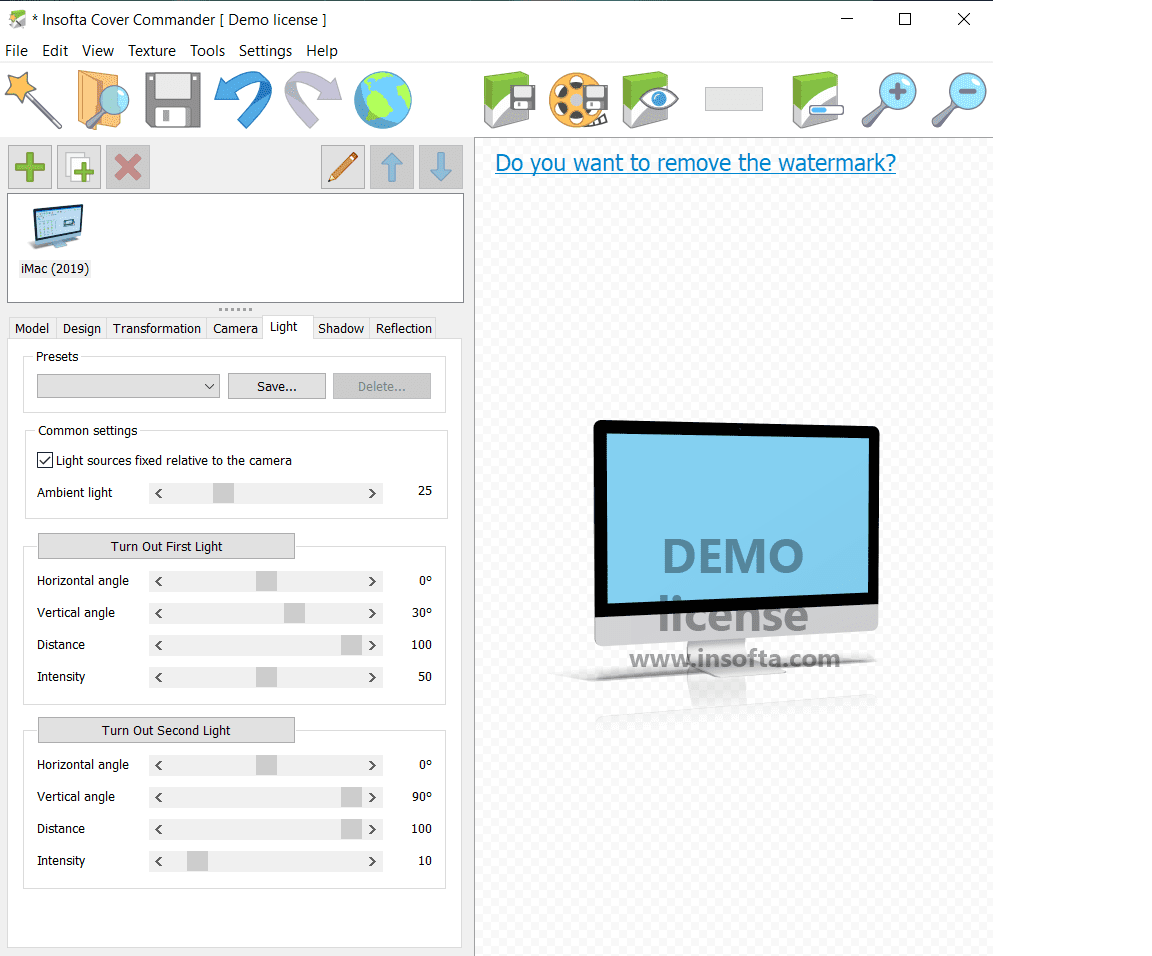Open the Settings menu
Viewport: 1152px width, 956px height.
[x=265, y=51]
